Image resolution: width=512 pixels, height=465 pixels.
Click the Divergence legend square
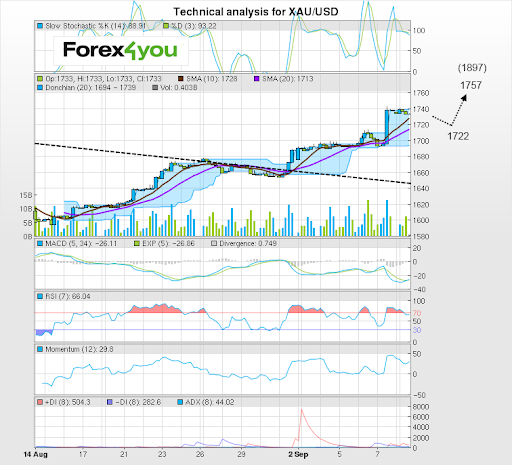(214, 244)
